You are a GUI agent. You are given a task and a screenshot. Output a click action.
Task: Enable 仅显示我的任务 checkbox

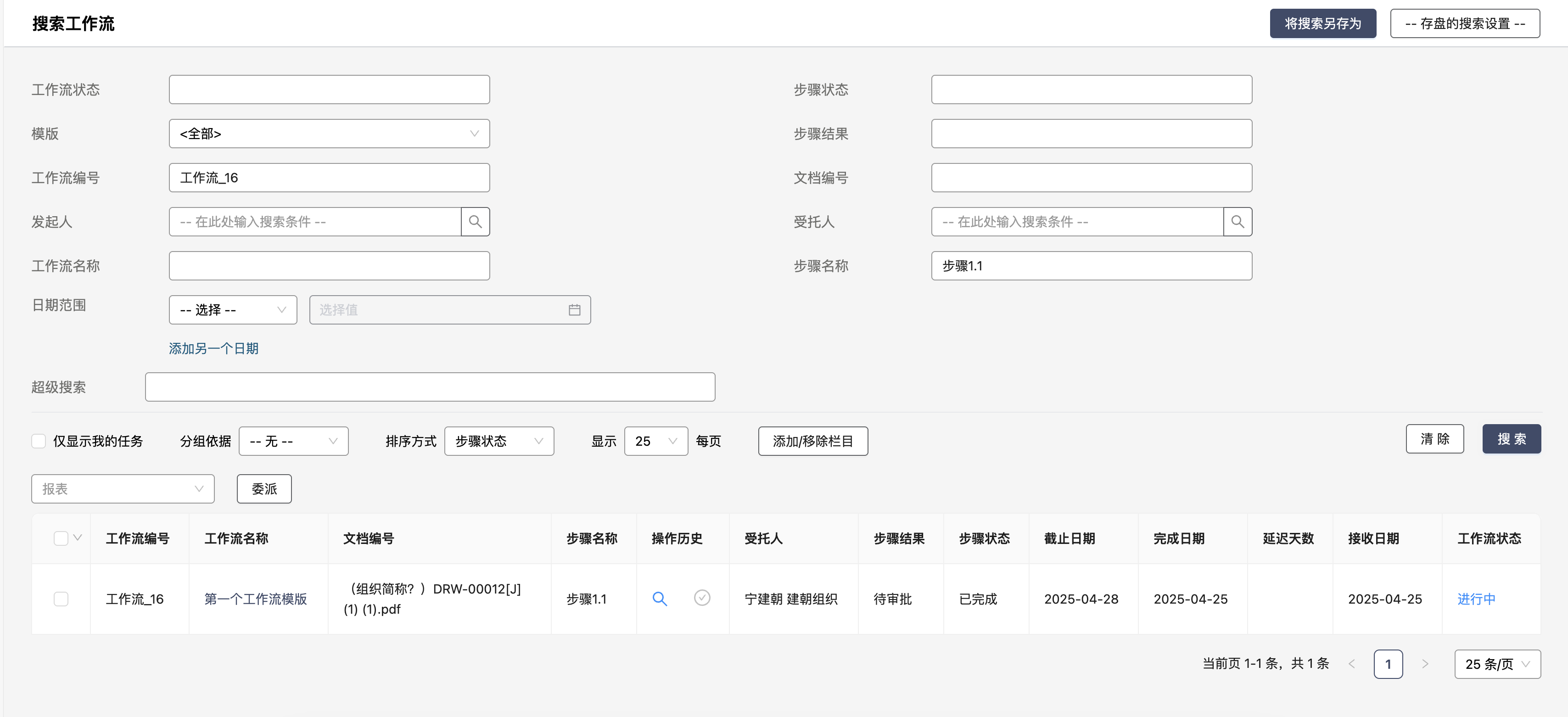(x=39, y=441)
